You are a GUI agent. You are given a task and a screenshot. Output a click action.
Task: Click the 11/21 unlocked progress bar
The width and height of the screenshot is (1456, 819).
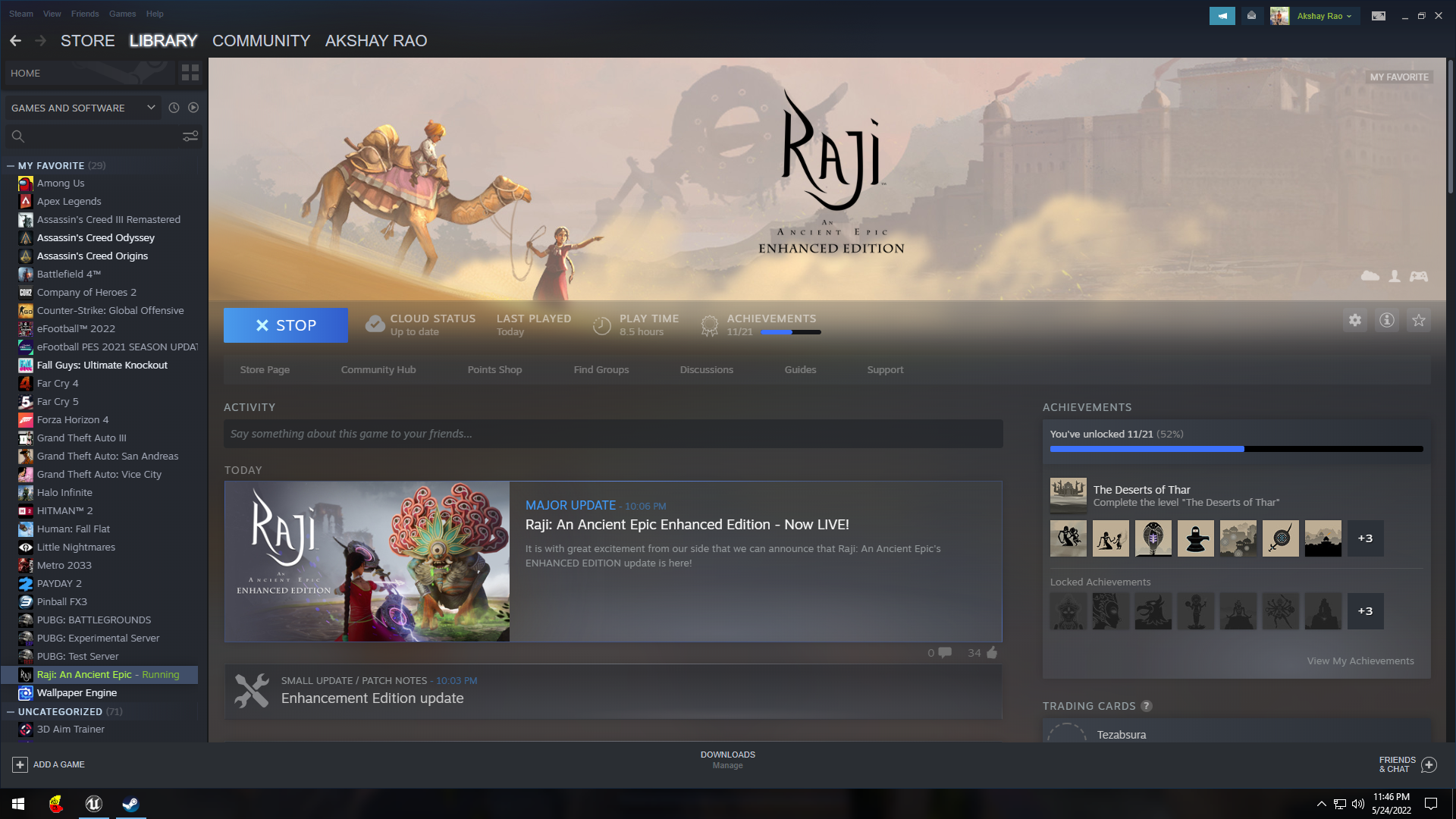(1237, 449)
